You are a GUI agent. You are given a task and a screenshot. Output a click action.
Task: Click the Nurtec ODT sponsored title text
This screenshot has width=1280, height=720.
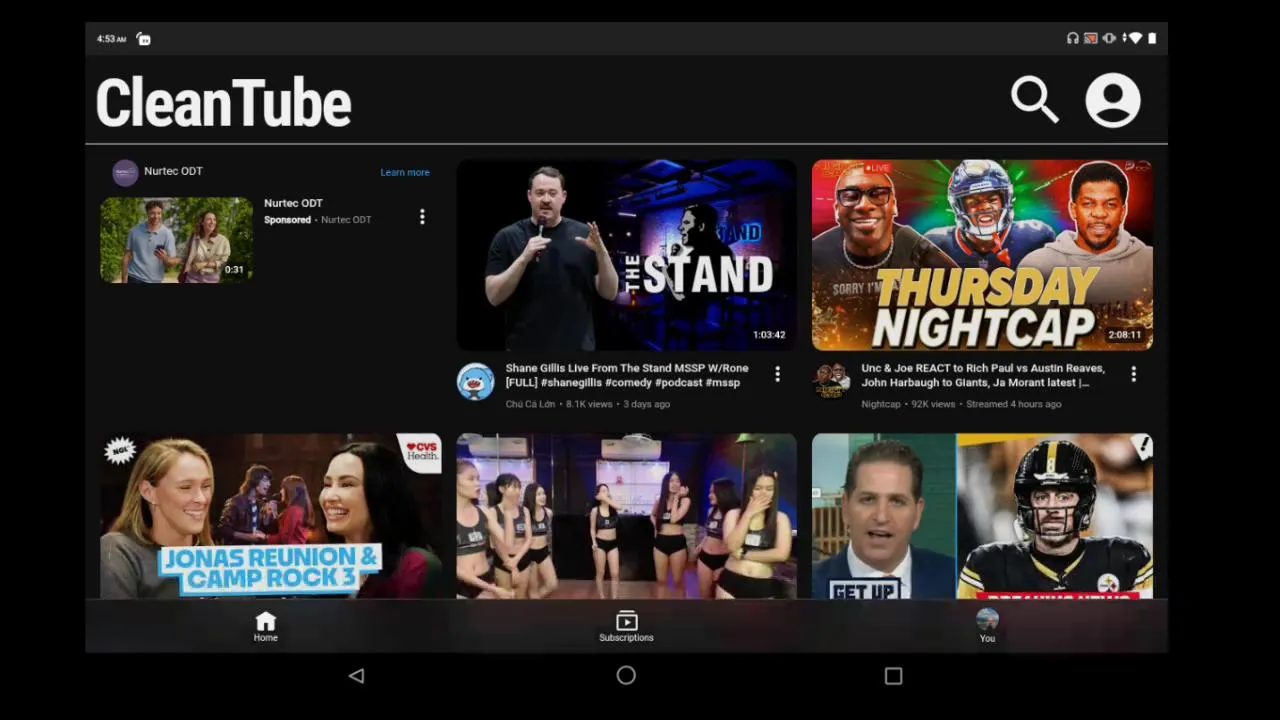(x=293, y=203)
